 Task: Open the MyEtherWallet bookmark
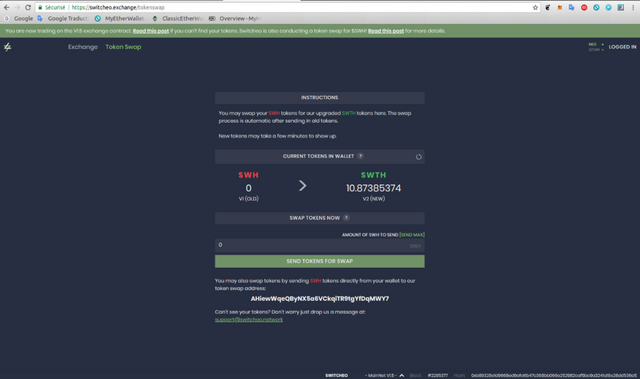[x=119, y=18]
